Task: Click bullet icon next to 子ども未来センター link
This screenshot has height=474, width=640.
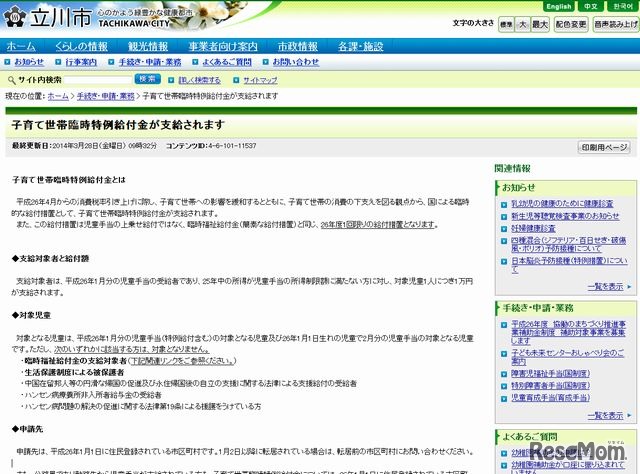Action: (504, 354)
